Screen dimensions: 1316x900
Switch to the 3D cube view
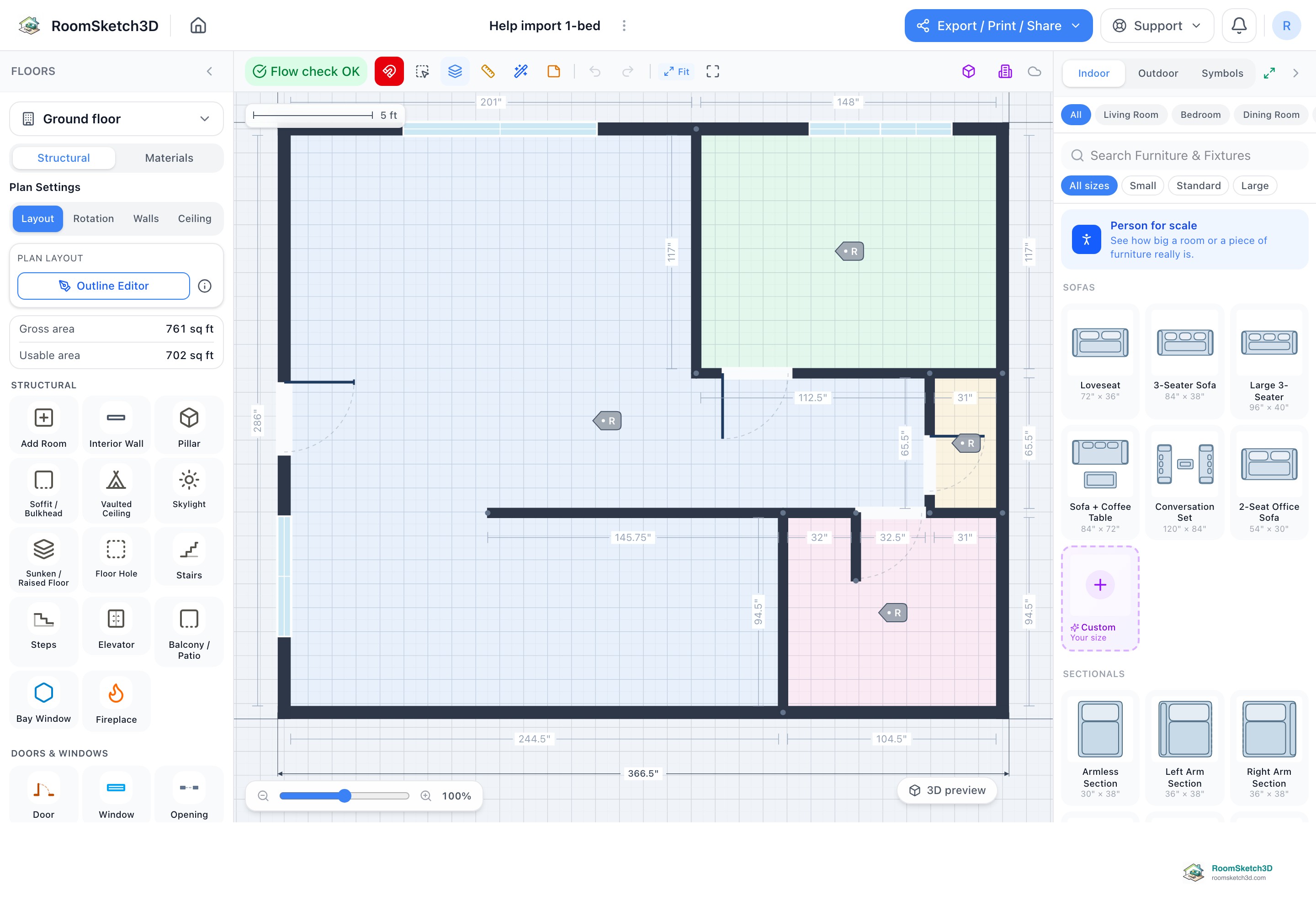pyautogui.click(x=968, y=71)
